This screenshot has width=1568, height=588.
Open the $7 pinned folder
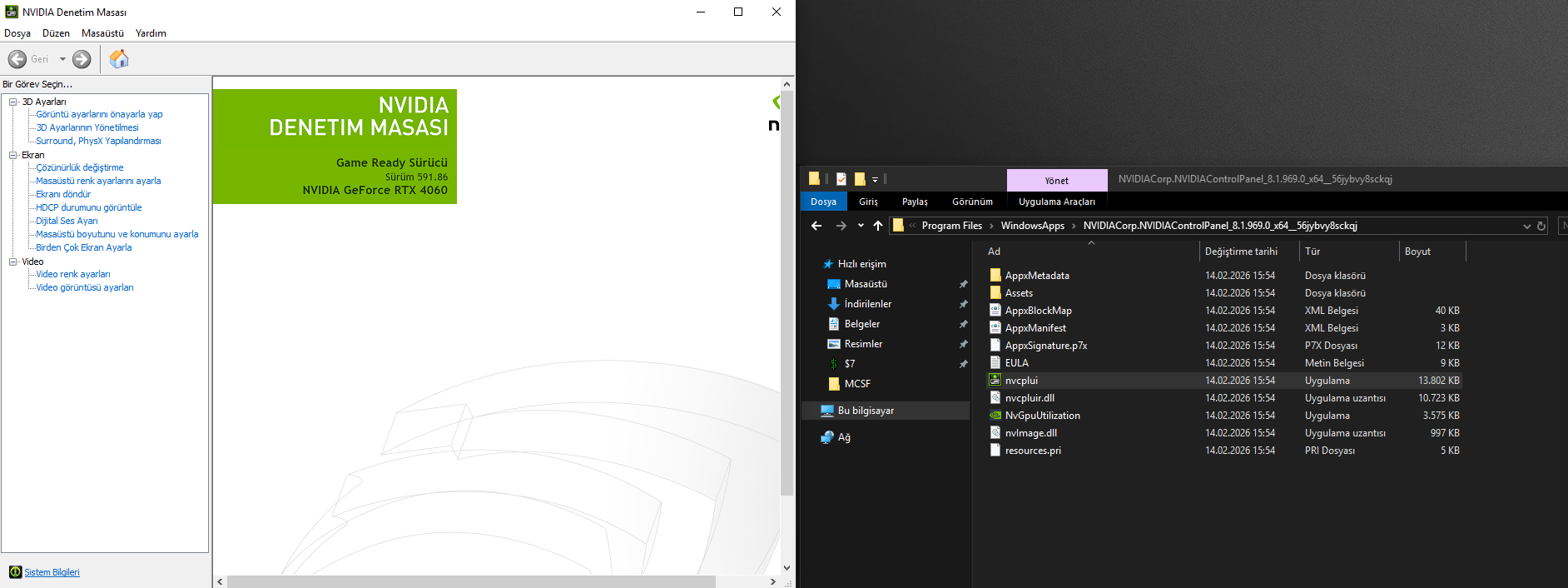pyautogui.click(x=849, y=364)
